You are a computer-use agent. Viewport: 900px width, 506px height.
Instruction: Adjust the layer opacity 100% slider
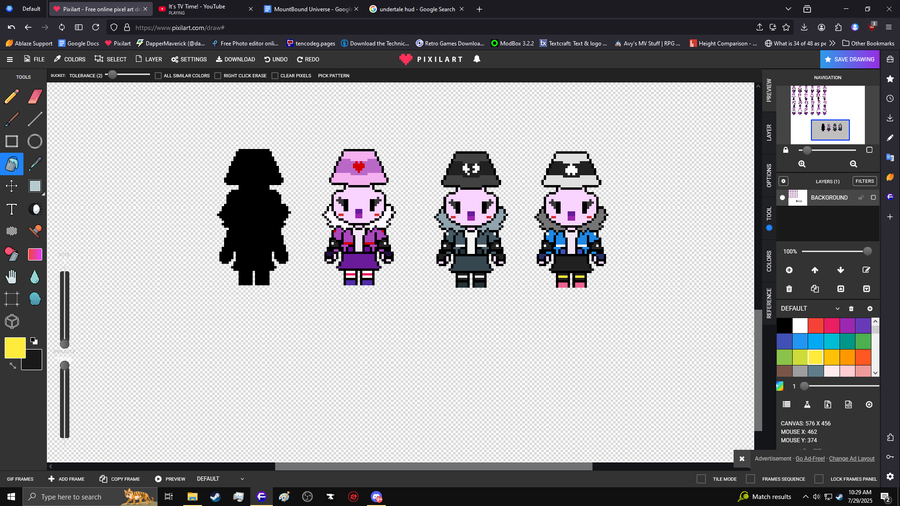tap(837, 251)
